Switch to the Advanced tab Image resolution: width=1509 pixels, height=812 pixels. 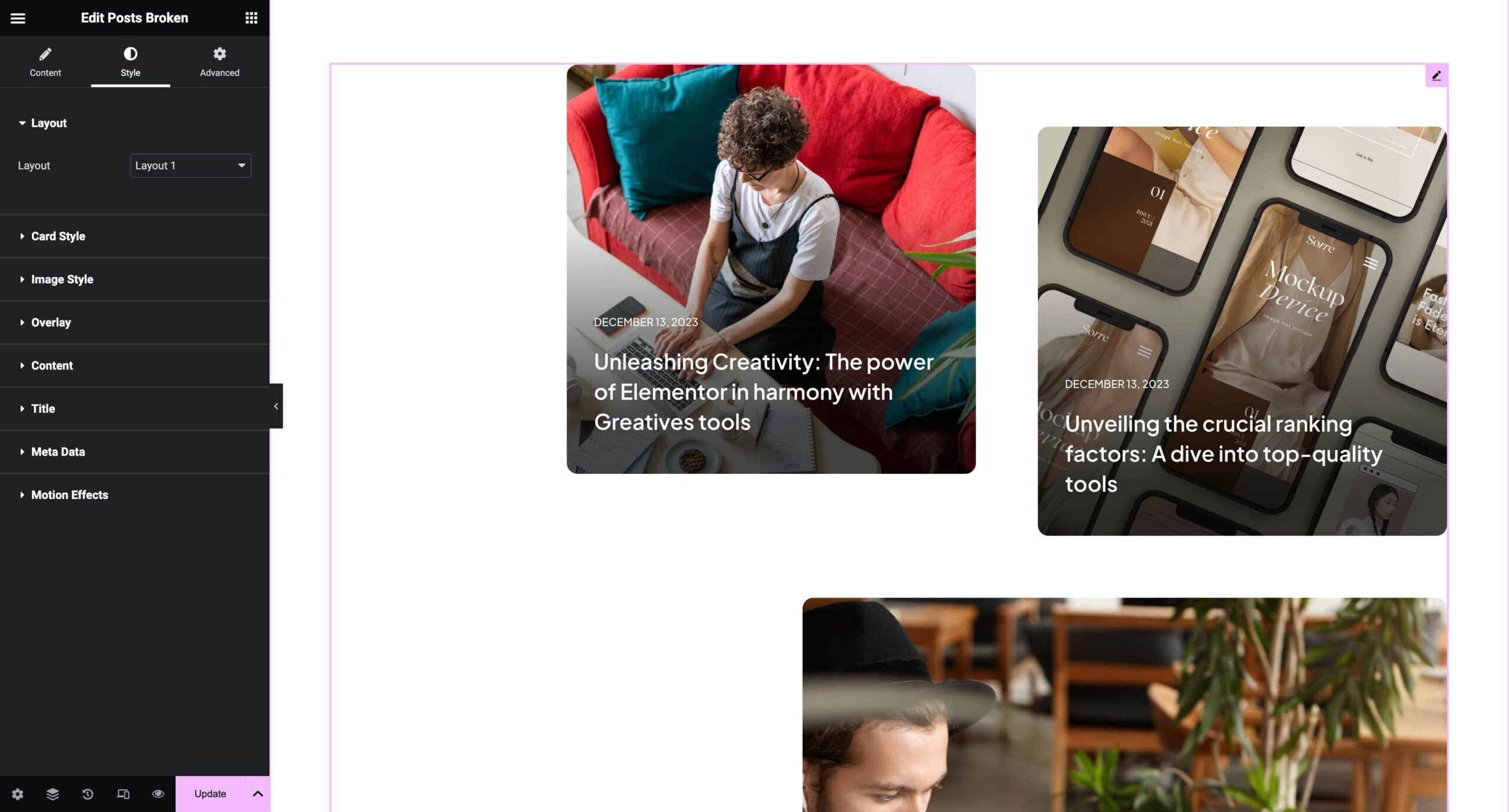(x=219, y=62)
